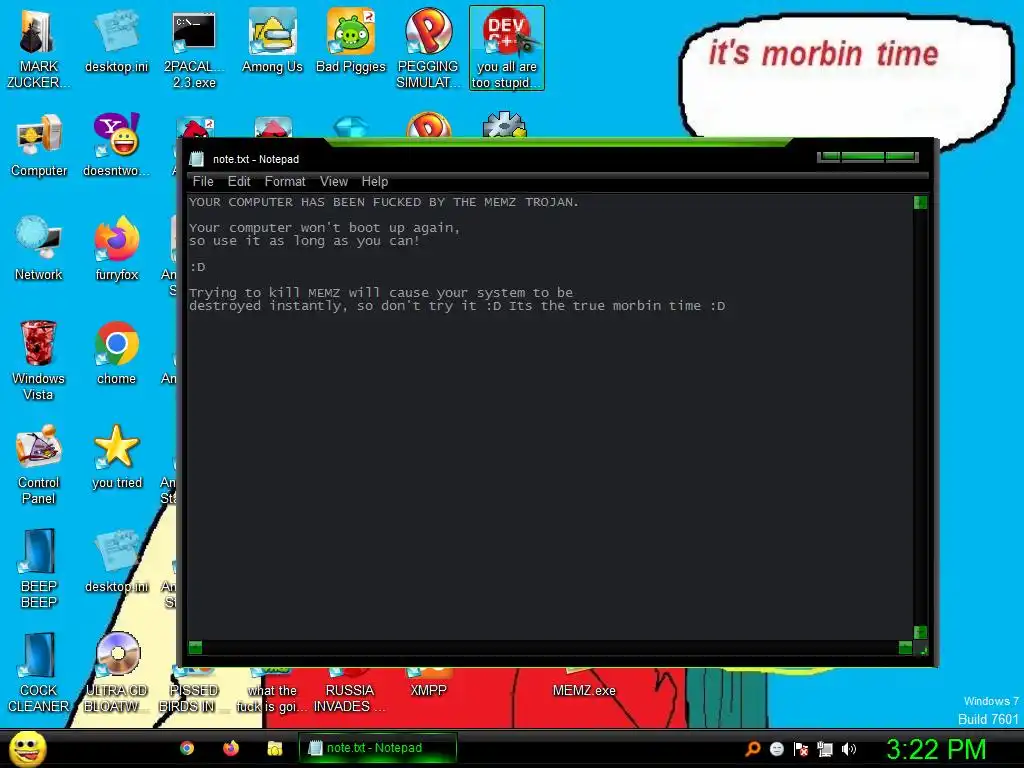
Task: Open PISSED BIRDS IN desktop icon
Action: [194, 691]
